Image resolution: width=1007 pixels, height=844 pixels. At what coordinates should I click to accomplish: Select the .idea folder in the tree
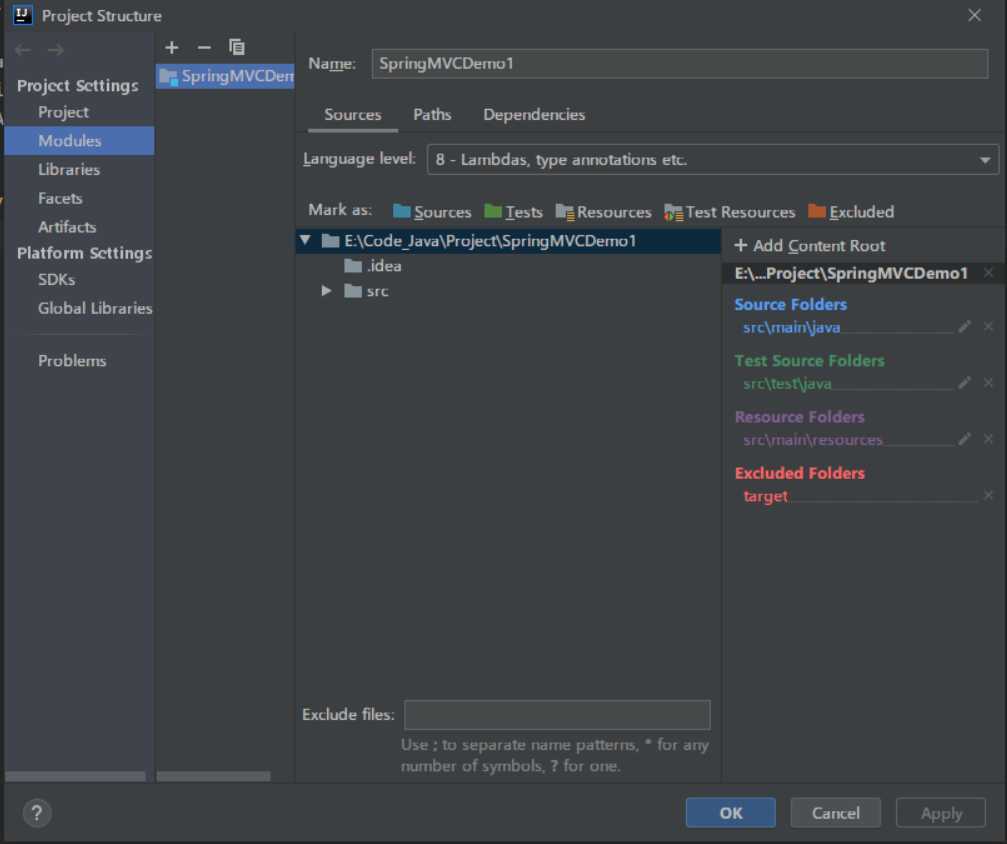click(372, 266)
